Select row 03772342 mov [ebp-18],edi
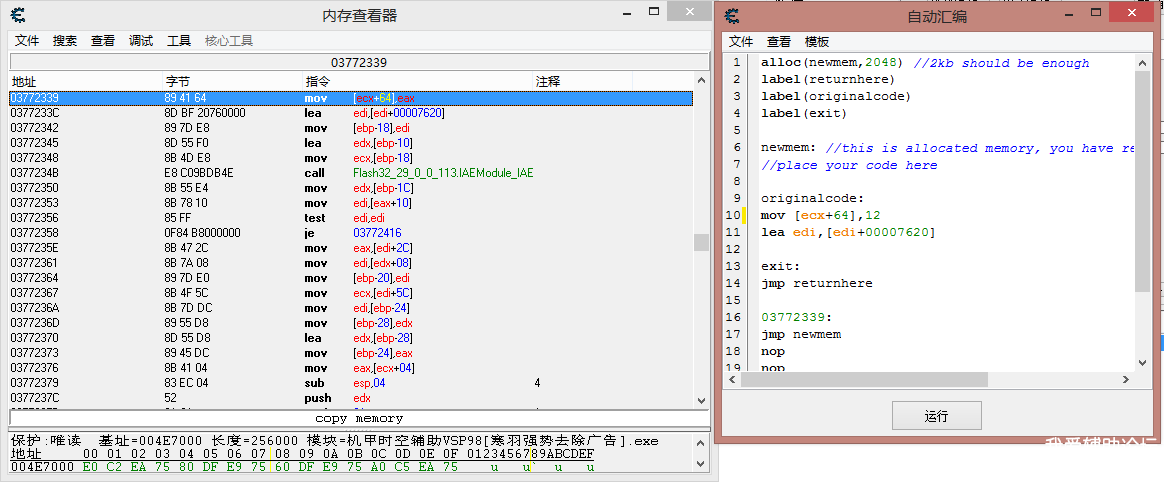This screenshot has width=1164, height=482. click(x=351, y=128)
